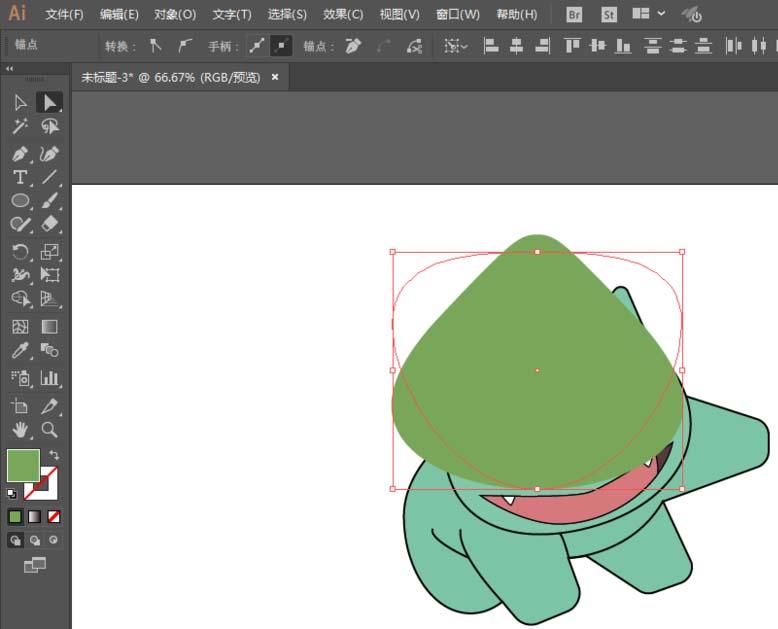Screen dimensions: 778x629
Task: Convert selected anchor points to smooth
Action: pos(185,46)
